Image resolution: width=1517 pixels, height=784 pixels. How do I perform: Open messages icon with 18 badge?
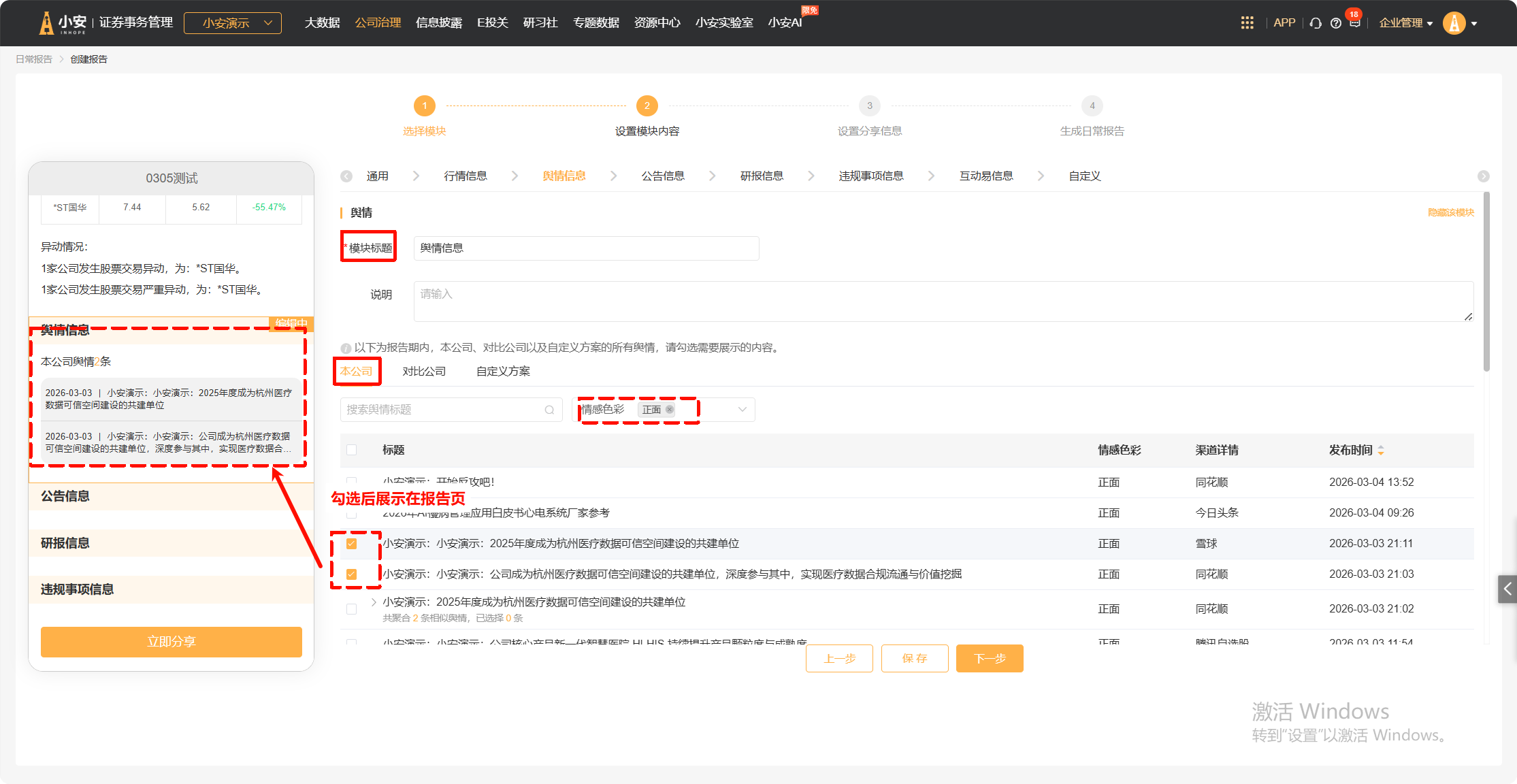pyautogui.click(x=1355, y=22)
